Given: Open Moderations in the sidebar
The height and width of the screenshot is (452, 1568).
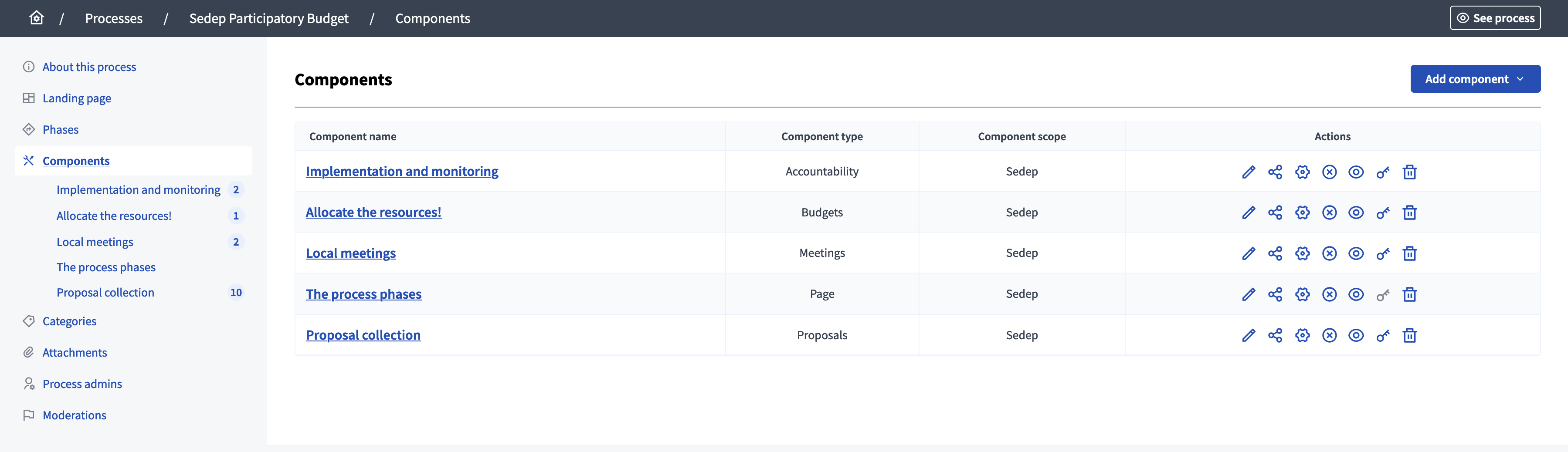Looking at the screenshot, I should click(x=74, y=415).
